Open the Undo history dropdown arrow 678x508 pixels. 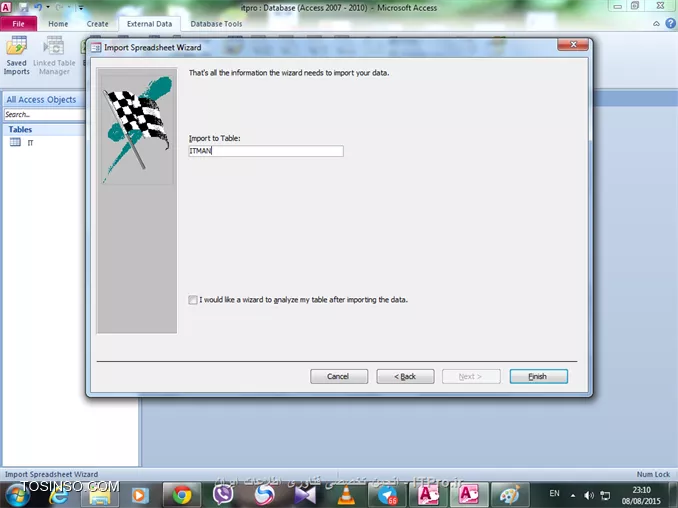48,7
